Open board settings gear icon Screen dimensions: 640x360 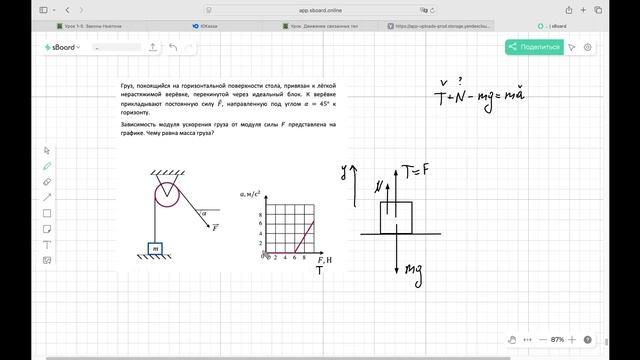[x=587, y=47]
